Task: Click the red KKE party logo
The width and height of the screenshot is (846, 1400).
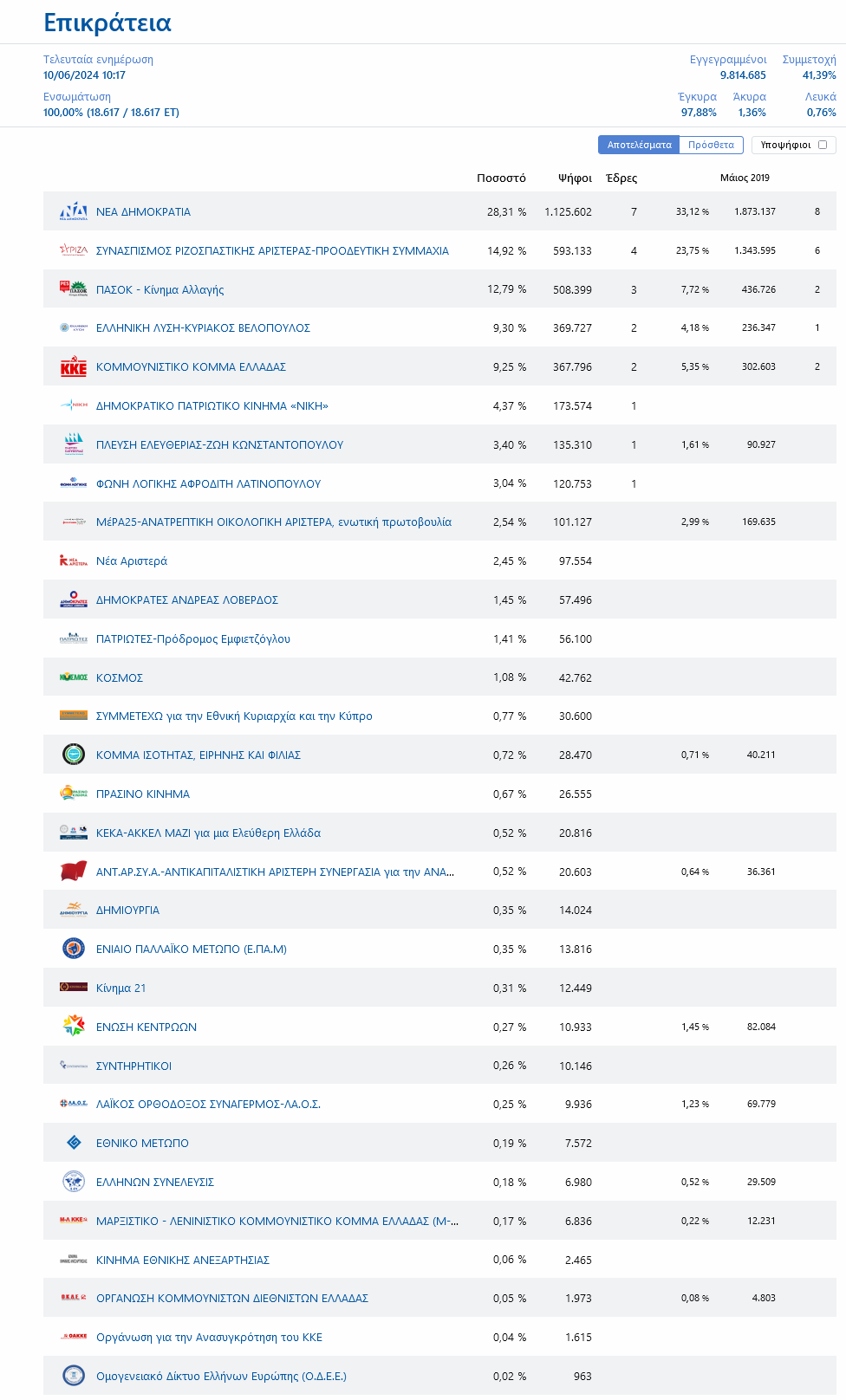Action: [x=74, y=367]
